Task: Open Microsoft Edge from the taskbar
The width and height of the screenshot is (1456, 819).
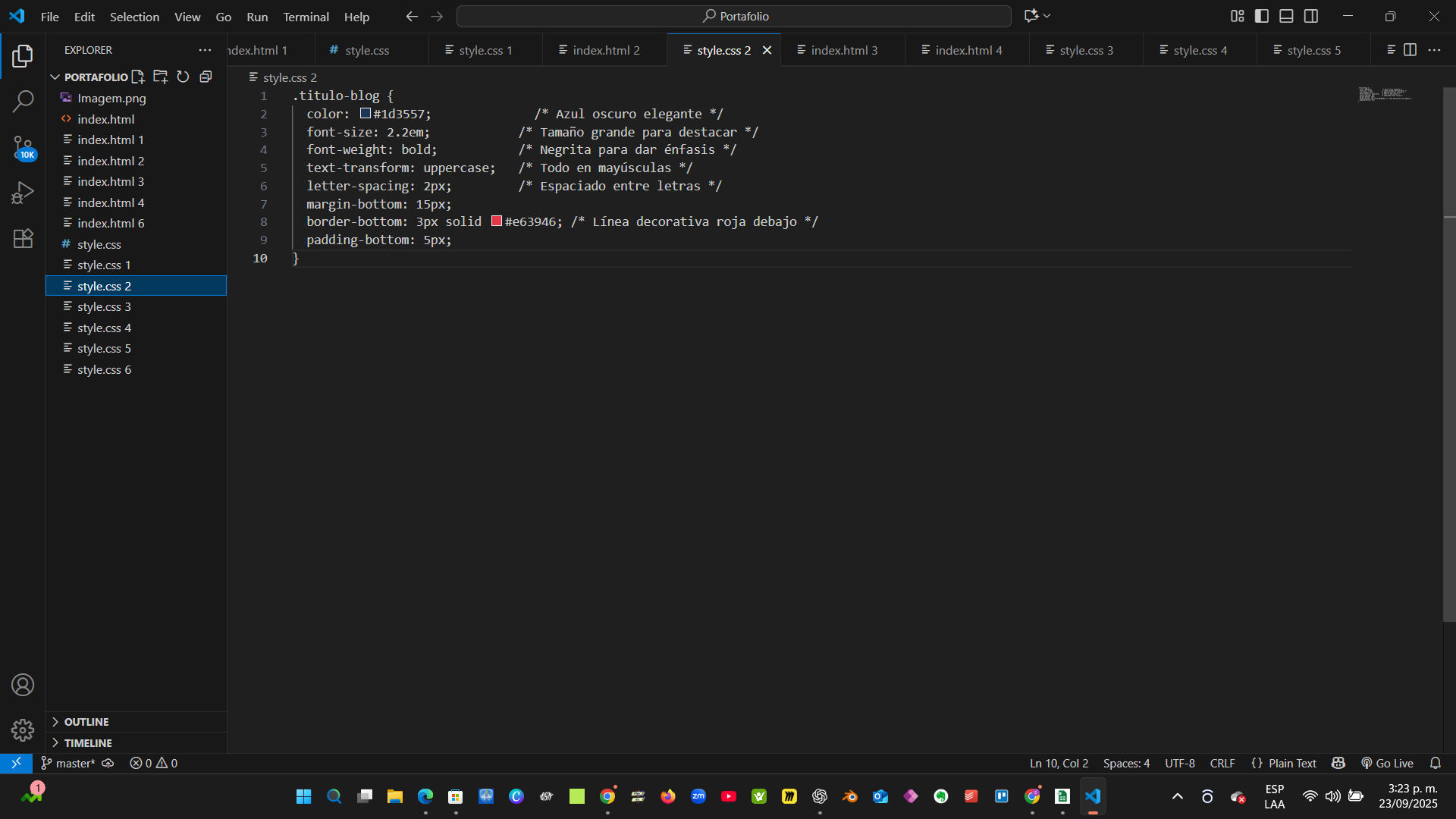Action: tap(425, 796)
